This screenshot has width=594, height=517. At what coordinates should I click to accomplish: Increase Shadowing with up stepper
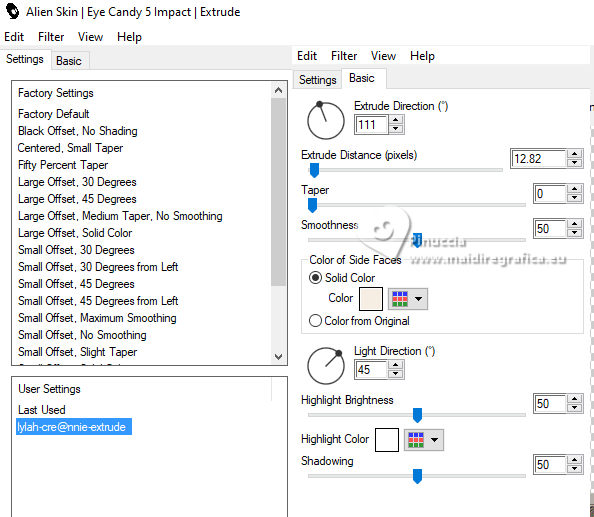pos(575,460)
